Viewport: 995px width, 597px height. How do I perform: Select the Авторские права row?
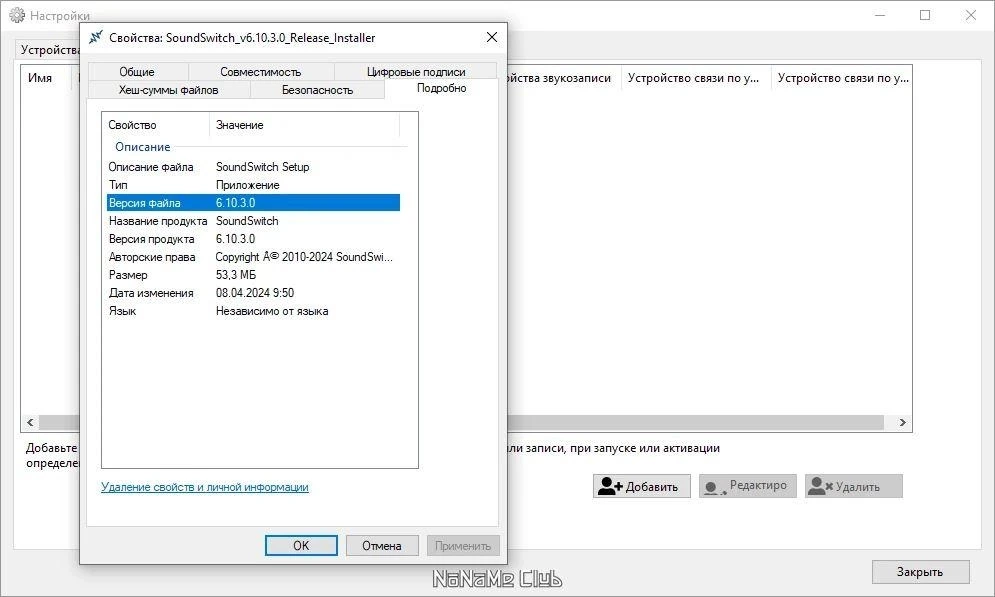coord(253,257)
